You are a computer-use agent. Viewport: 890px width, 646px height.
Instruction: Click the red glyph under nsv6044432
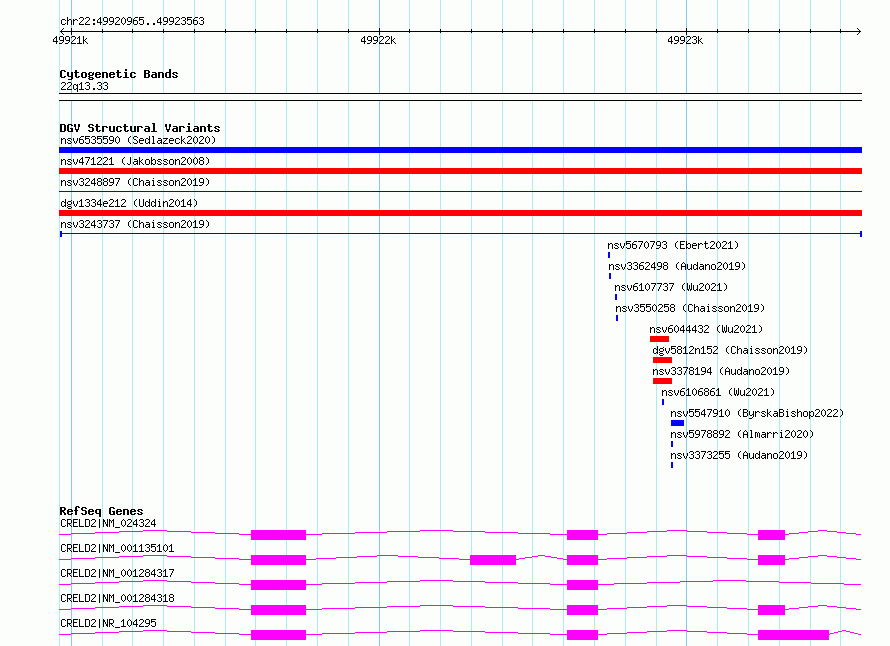coord(660,339)
